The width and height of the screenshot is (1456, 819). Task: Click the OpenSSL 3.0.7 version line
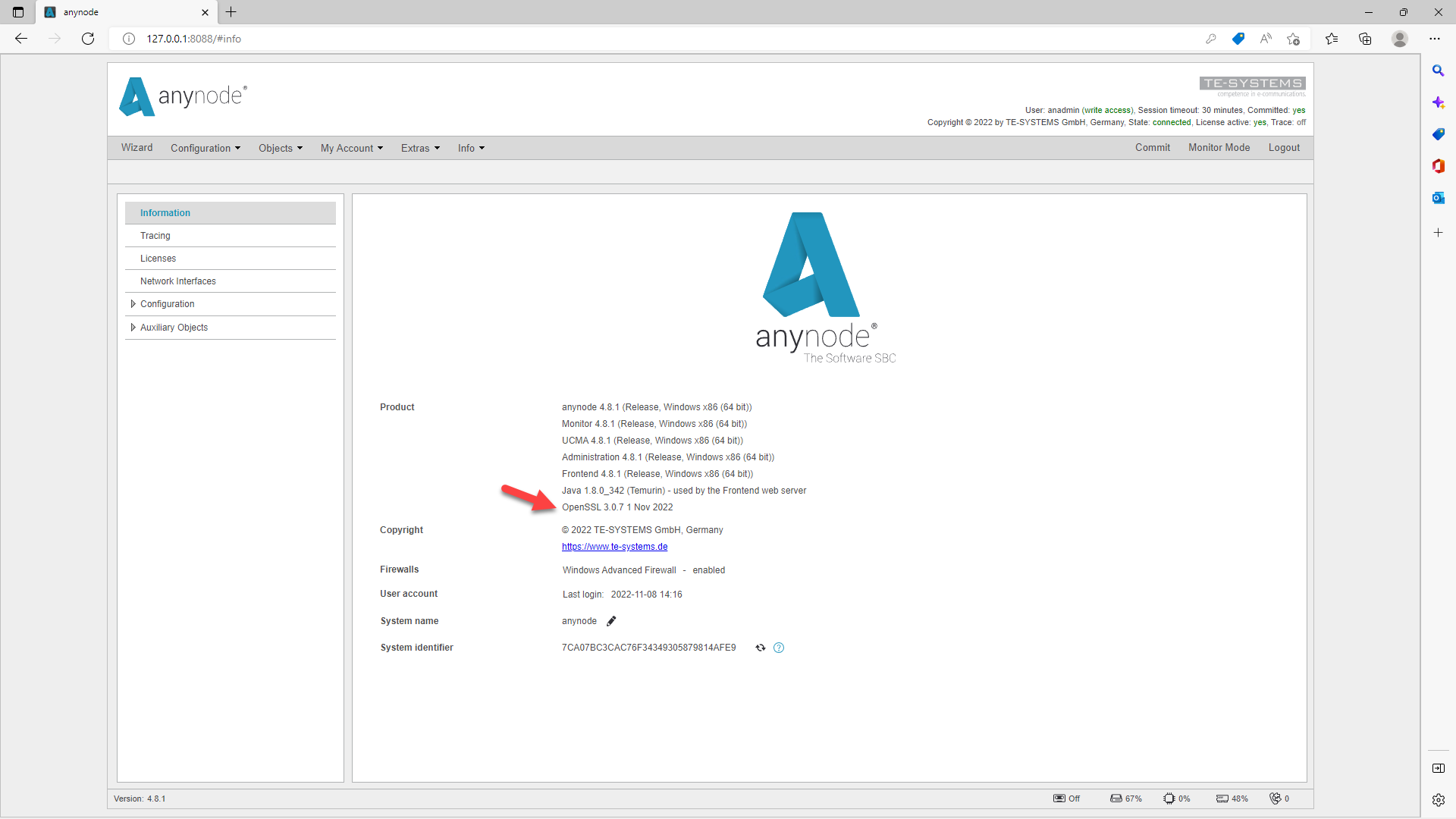pyautogui.click(x=617, y=507)
